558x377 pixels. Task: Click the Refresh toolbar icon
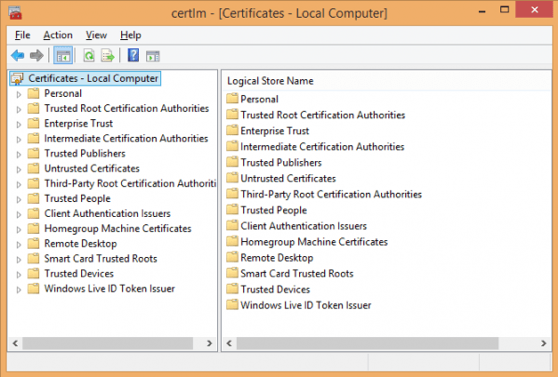(x=89, y=56)
